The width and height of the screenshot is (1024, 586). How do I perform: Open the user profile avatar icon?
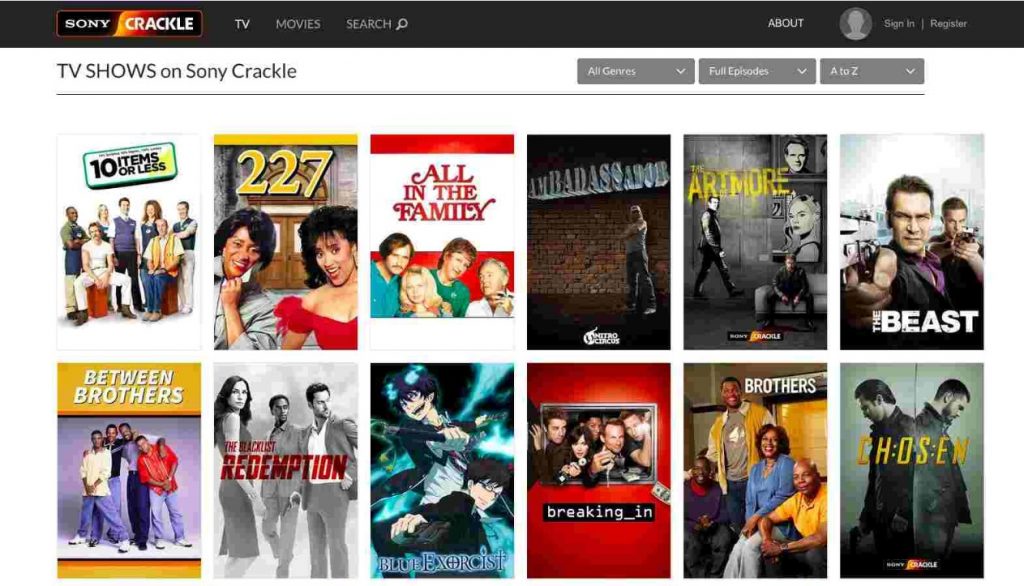tap(856, 24)
